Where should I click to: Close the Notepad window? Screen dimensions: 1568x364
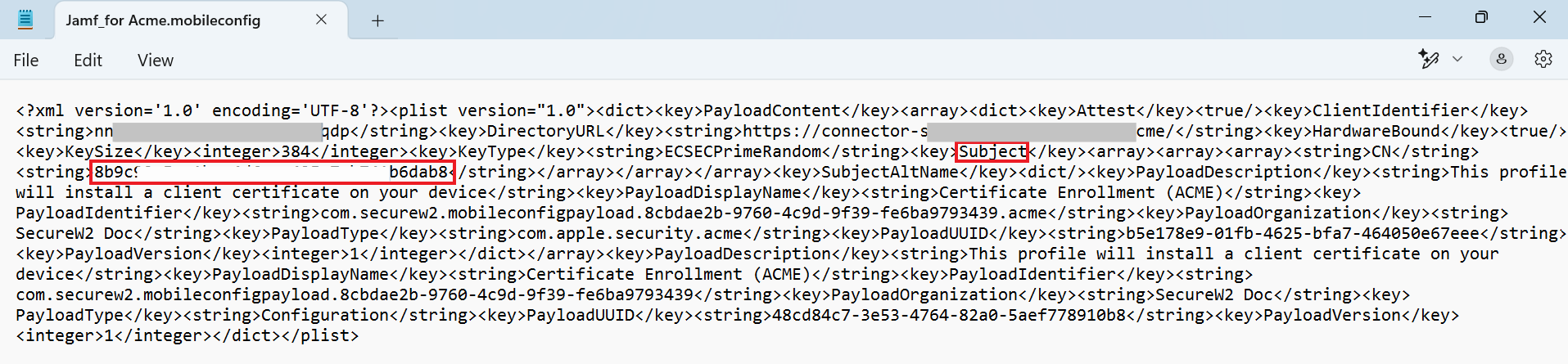1539,17
